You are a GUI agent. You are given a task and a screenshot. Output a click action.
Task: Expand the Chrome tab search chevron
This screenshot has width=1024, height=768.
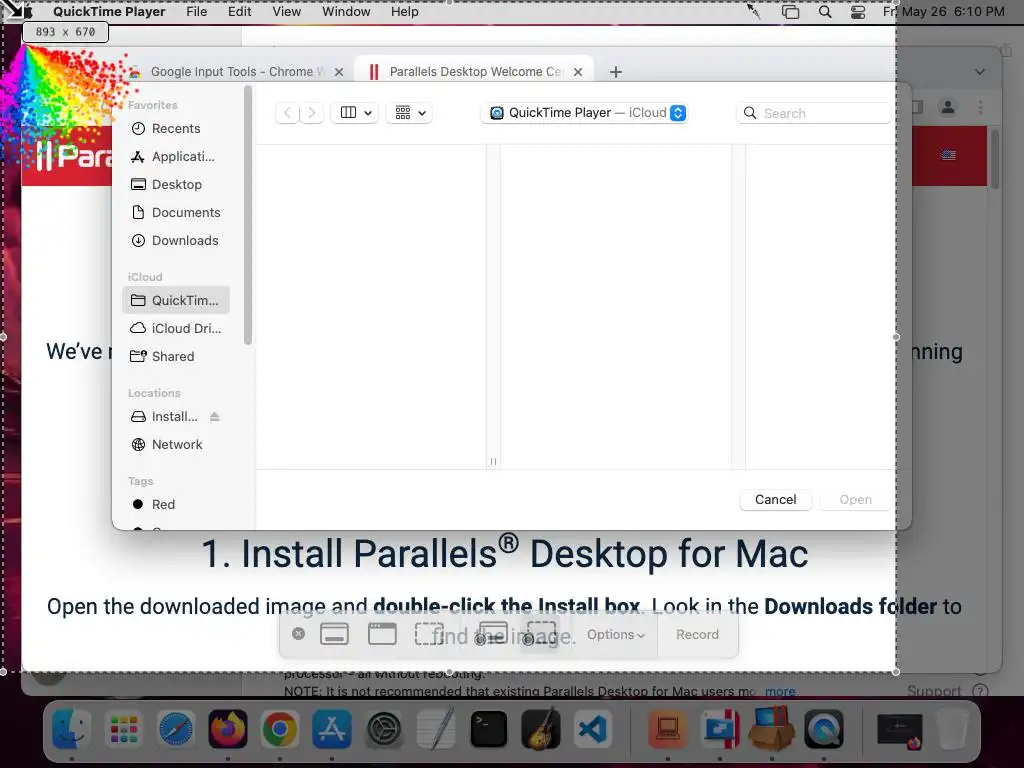980,72
